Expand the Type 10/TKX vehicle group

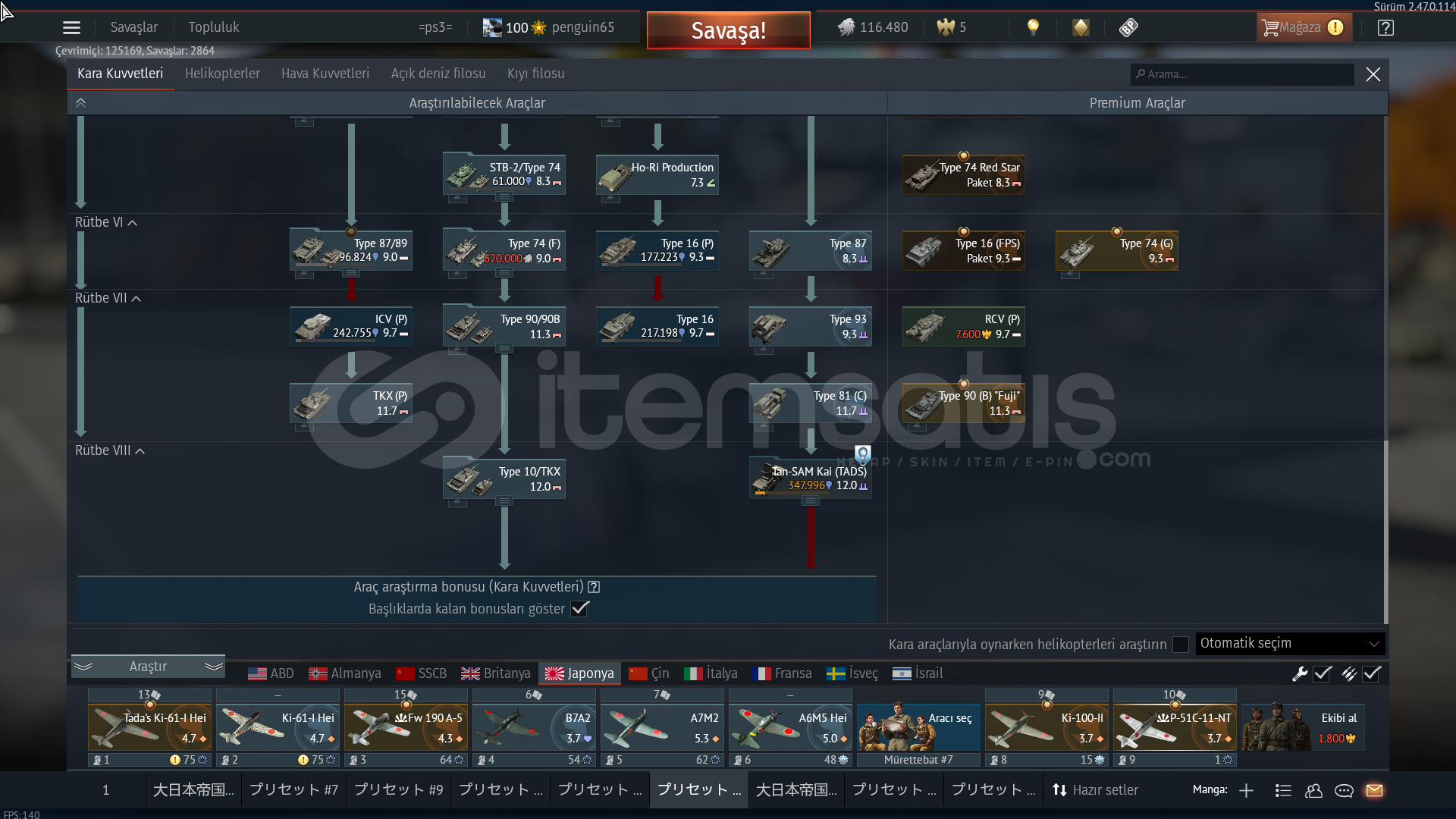[504, 501]
